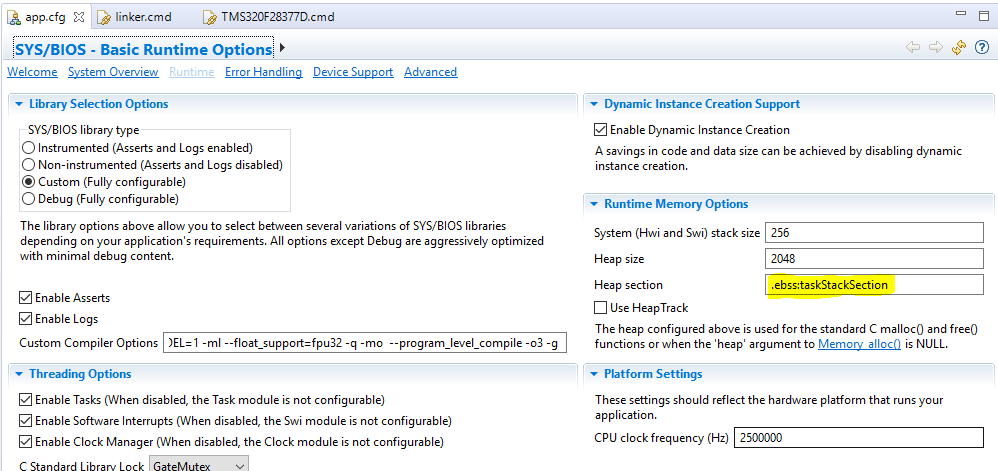Click the forward navigation arrow icon
Image resolution: width=998 pixels, height=471 pixels.
coord(935,48)
